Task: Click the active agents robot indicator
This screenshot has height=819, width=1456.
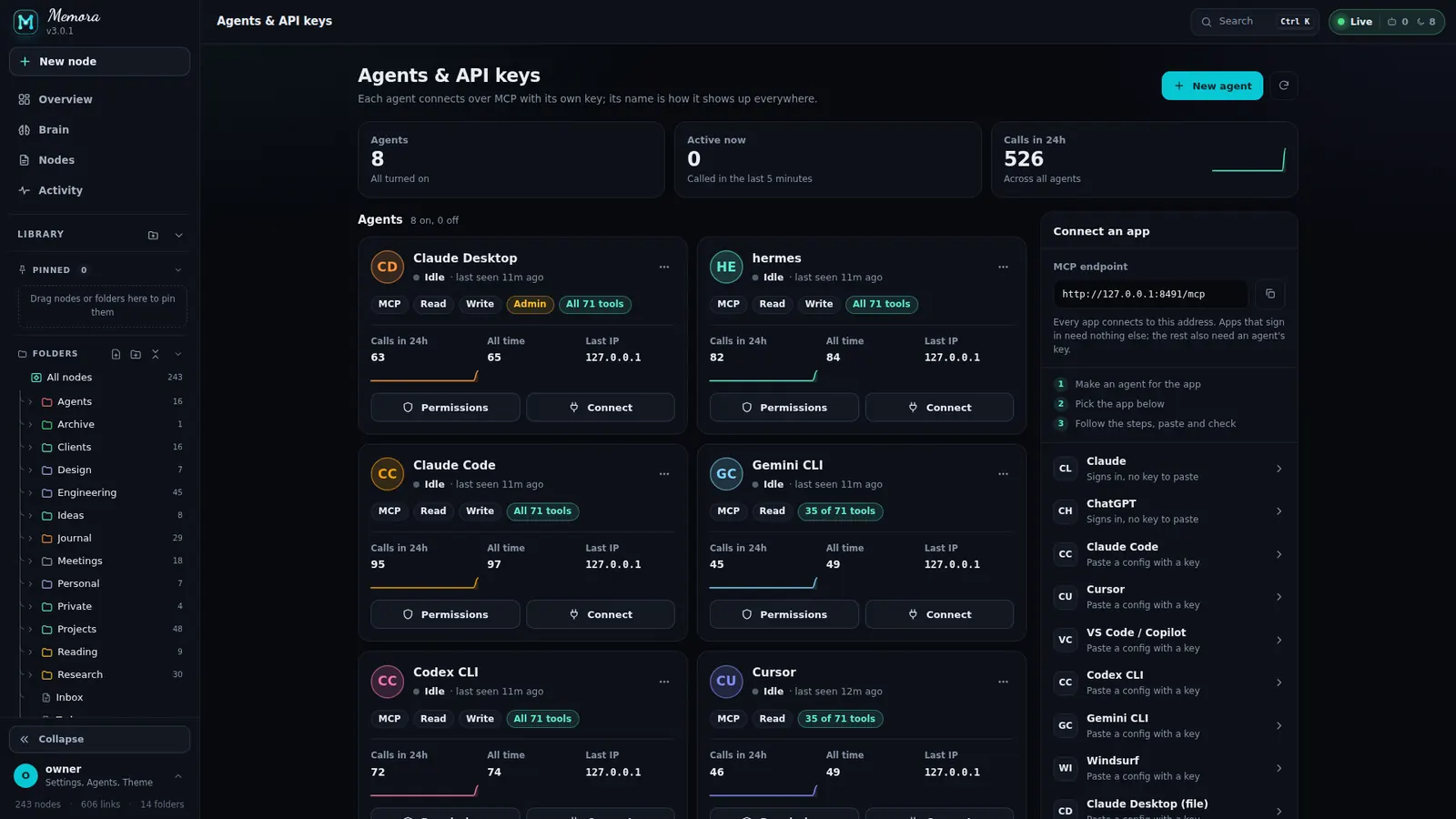Action: pos(1398,22)
